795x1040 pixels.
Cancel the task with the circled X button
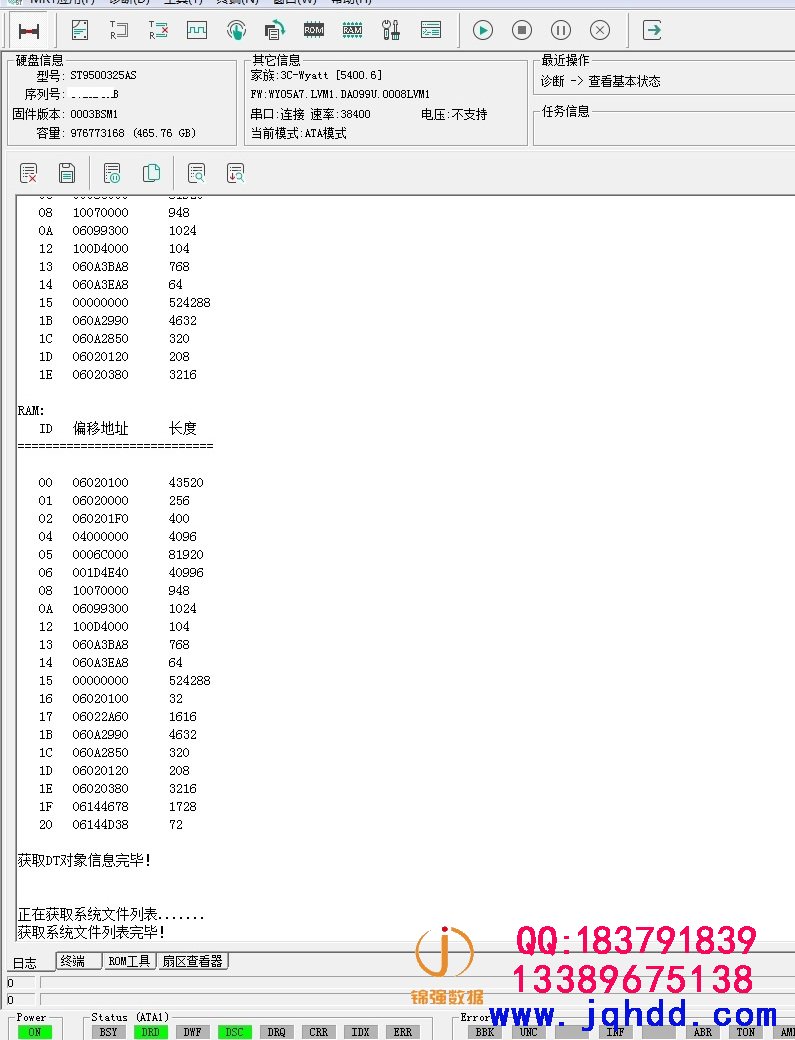click(600, 30)
